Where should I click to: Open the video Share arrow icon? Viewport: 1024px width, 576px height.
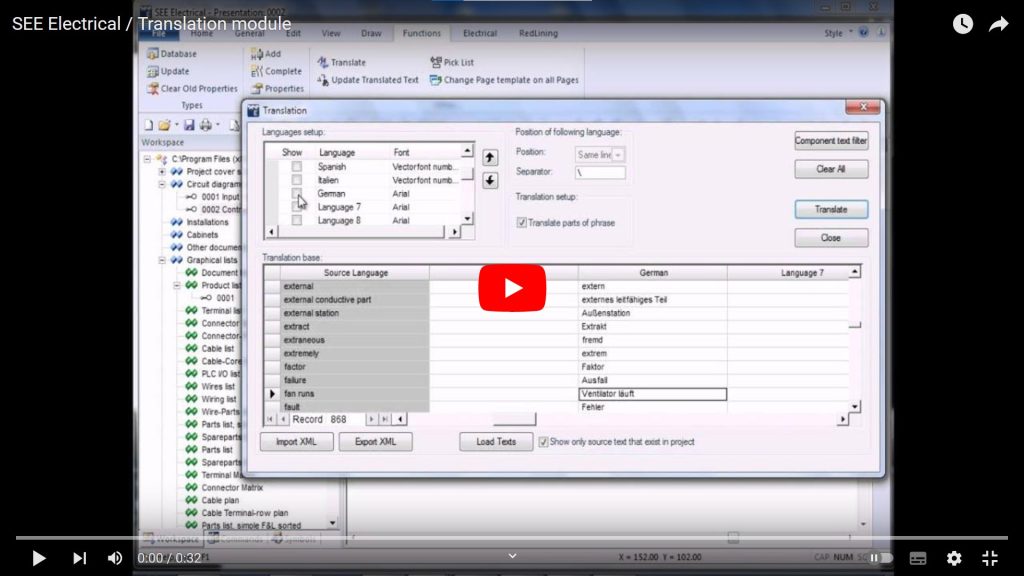(x=998, y=24)
